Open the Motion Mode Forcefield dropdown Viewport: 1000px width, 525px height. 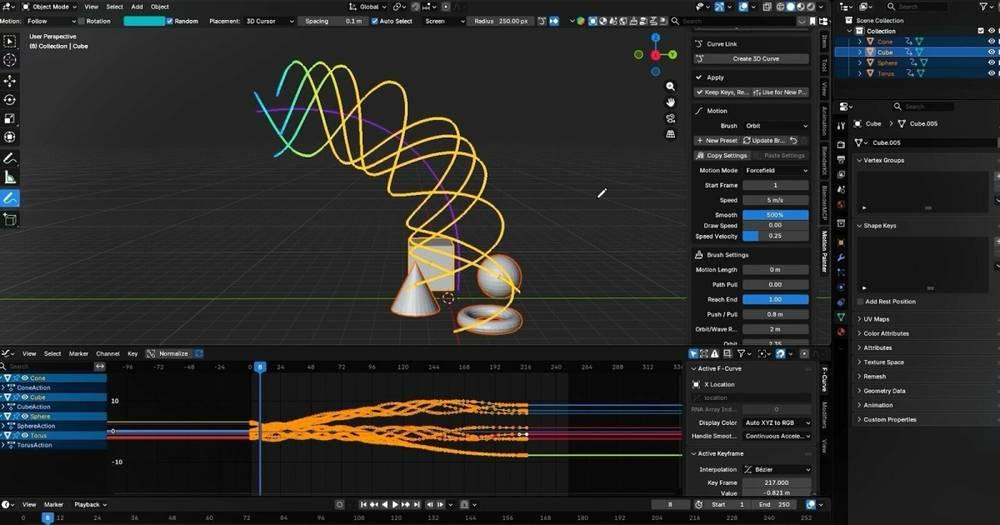coord(776,171)
